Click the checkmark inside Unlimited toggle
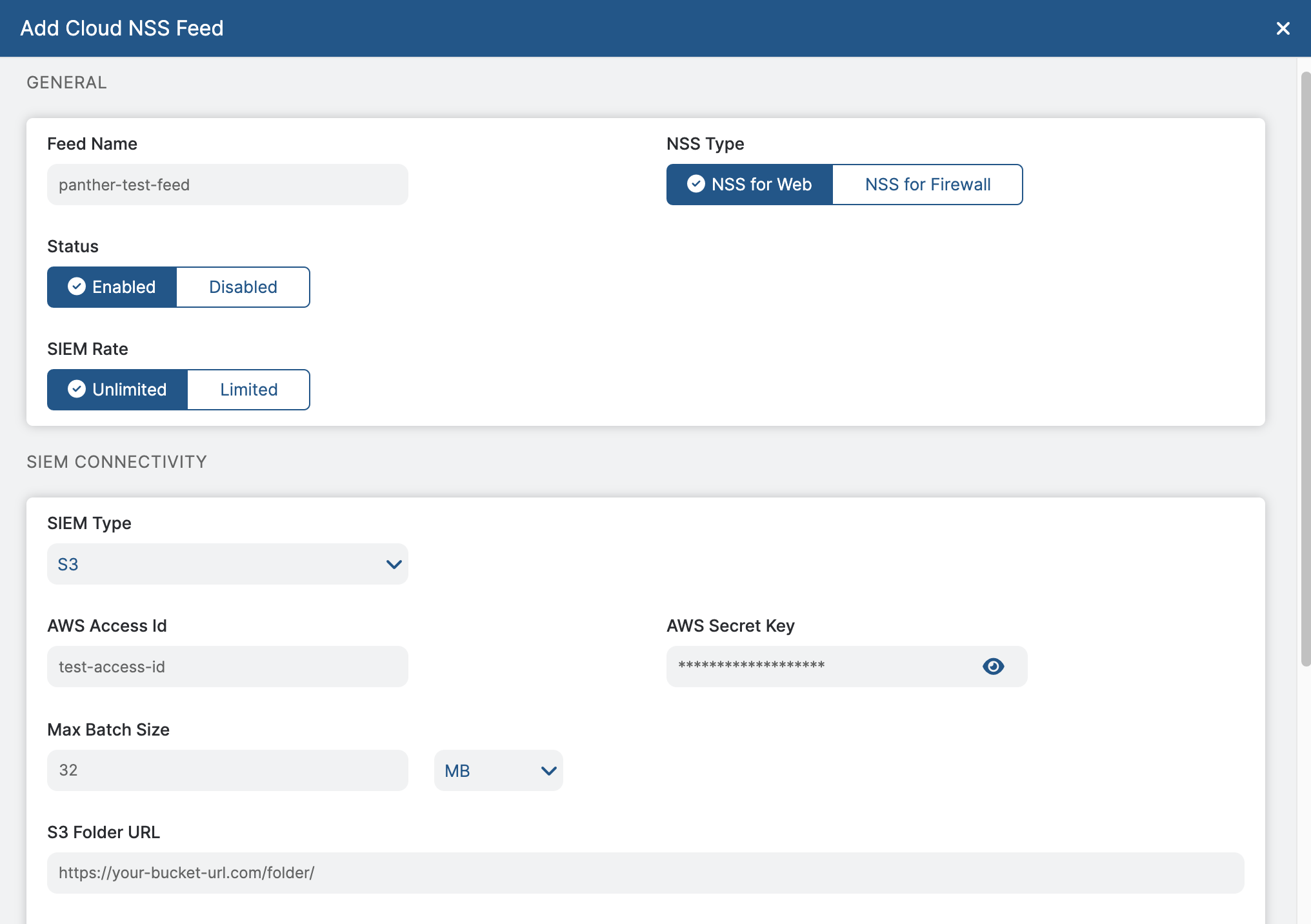The height and width of the screenshot is (924, 1311). pyautogui.click(x=76, y=389)
